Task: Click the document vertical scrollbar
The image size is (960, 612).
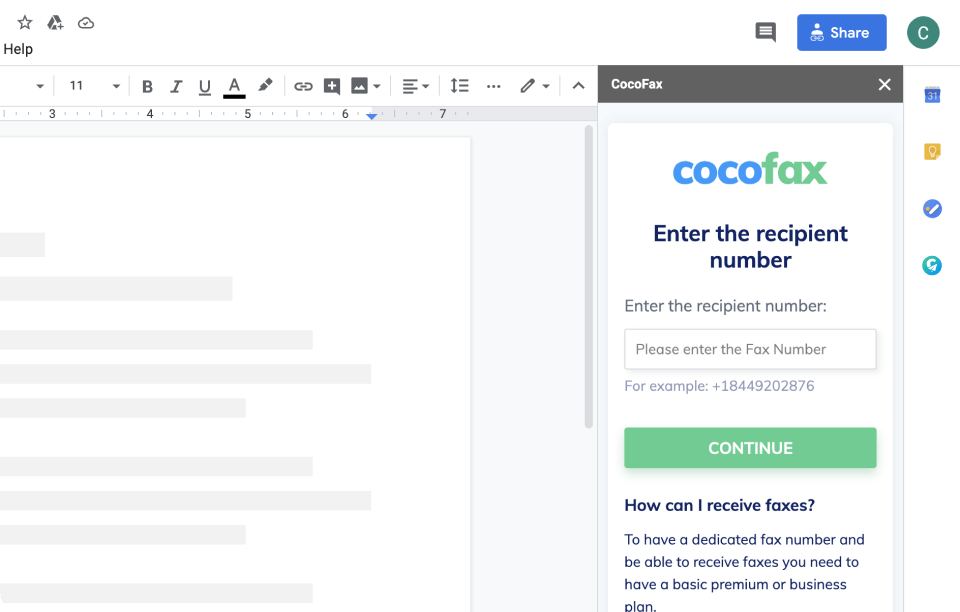Action: click(588, 277)
